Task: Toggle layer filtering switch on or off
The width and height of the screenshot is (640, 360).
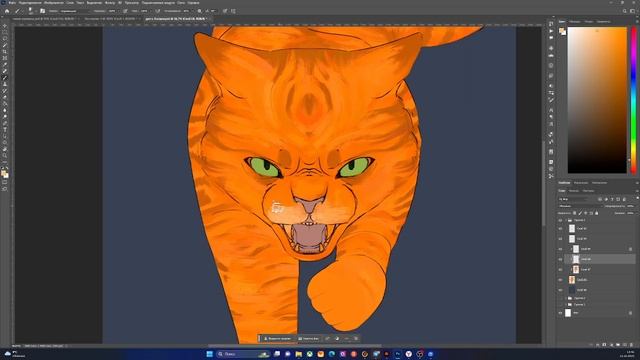Action: coord(638,198)
